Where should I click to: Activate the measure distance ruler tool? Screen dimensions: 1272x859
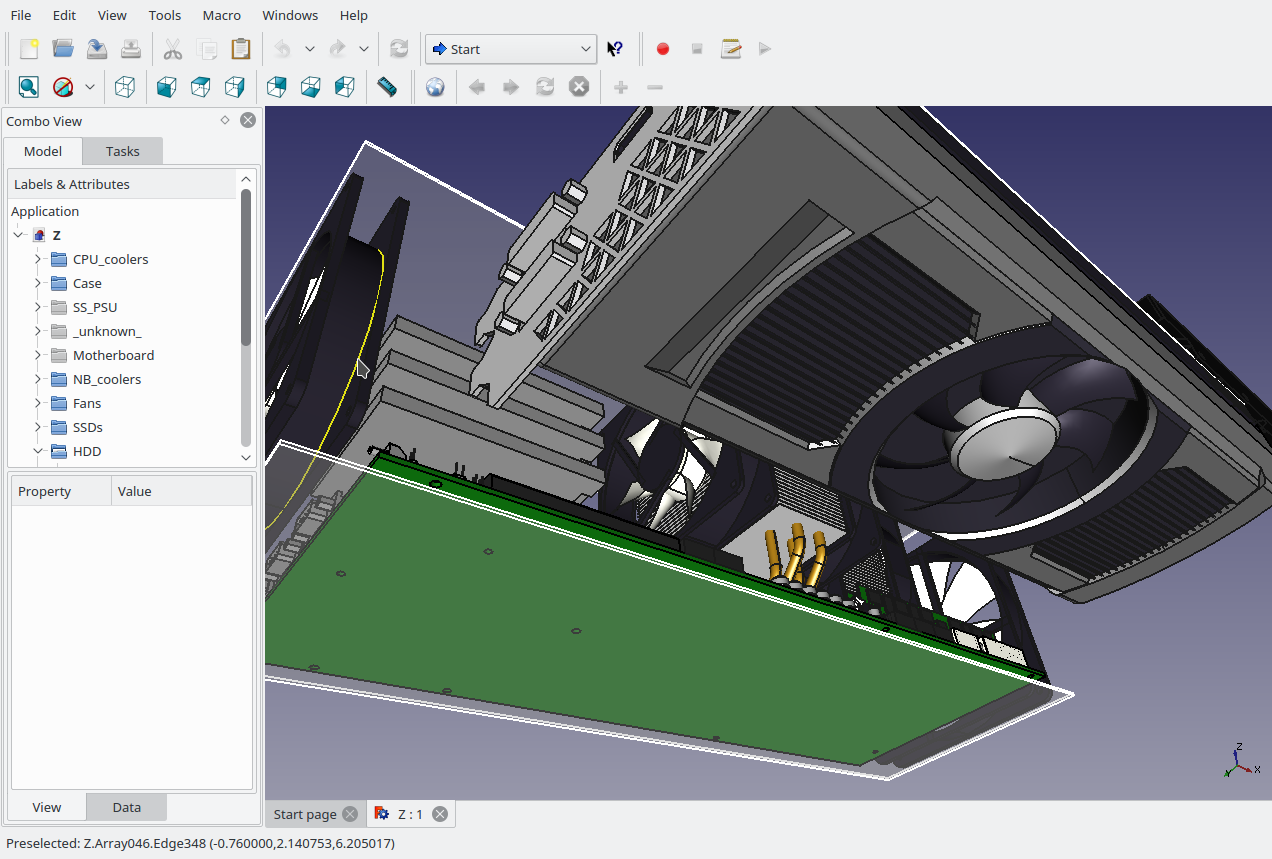pyautogui.click(x=387, y=87)
